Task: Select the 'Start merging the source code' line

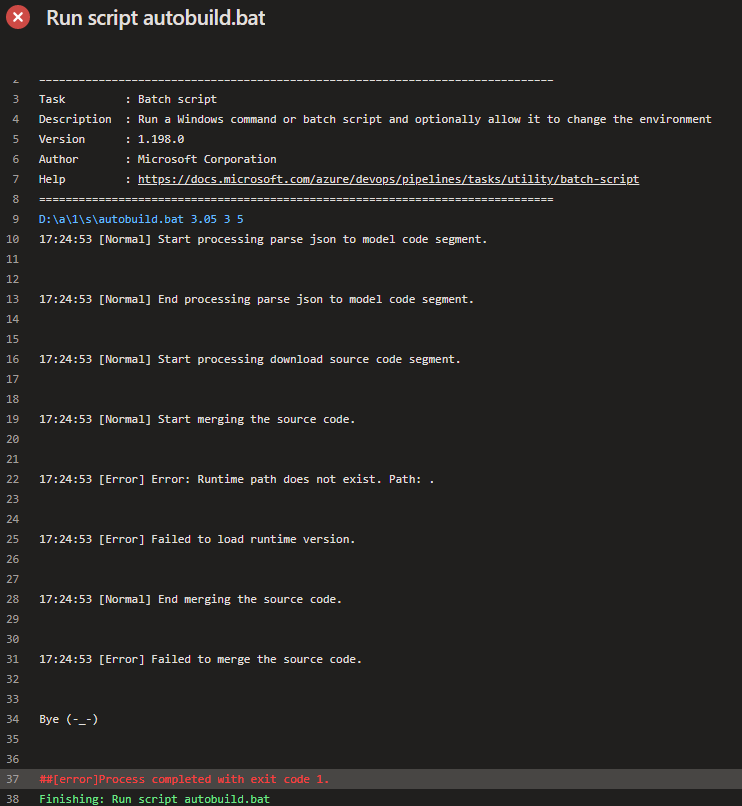Action: point(197,419)
